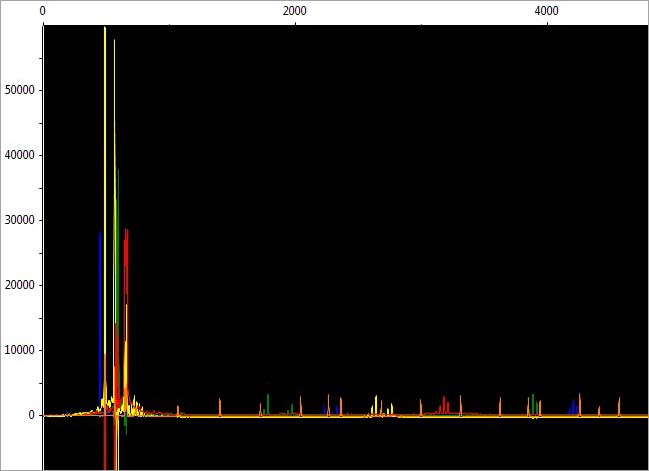Viewport: 649px width, 471px height.
Task: Click the 20000 vertical axis label
Action: tap(20, 285)
